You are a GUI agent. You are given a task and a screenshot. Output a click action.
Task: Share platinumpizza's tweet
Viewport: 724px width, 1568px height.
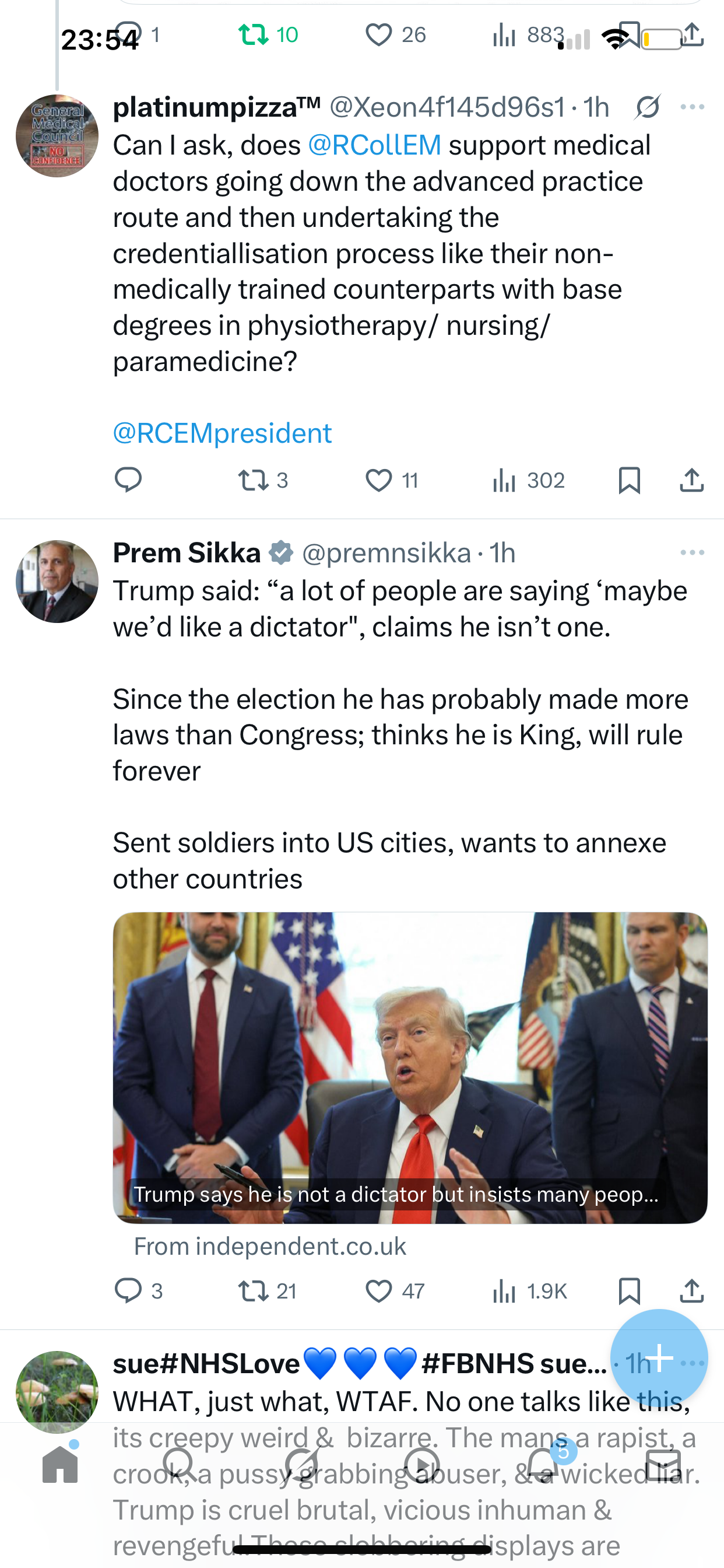(x=692, y=480)
